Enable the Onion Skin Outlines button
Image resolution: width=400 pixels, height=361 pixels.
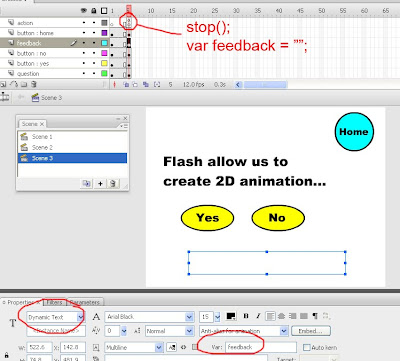tap(135, 85)
